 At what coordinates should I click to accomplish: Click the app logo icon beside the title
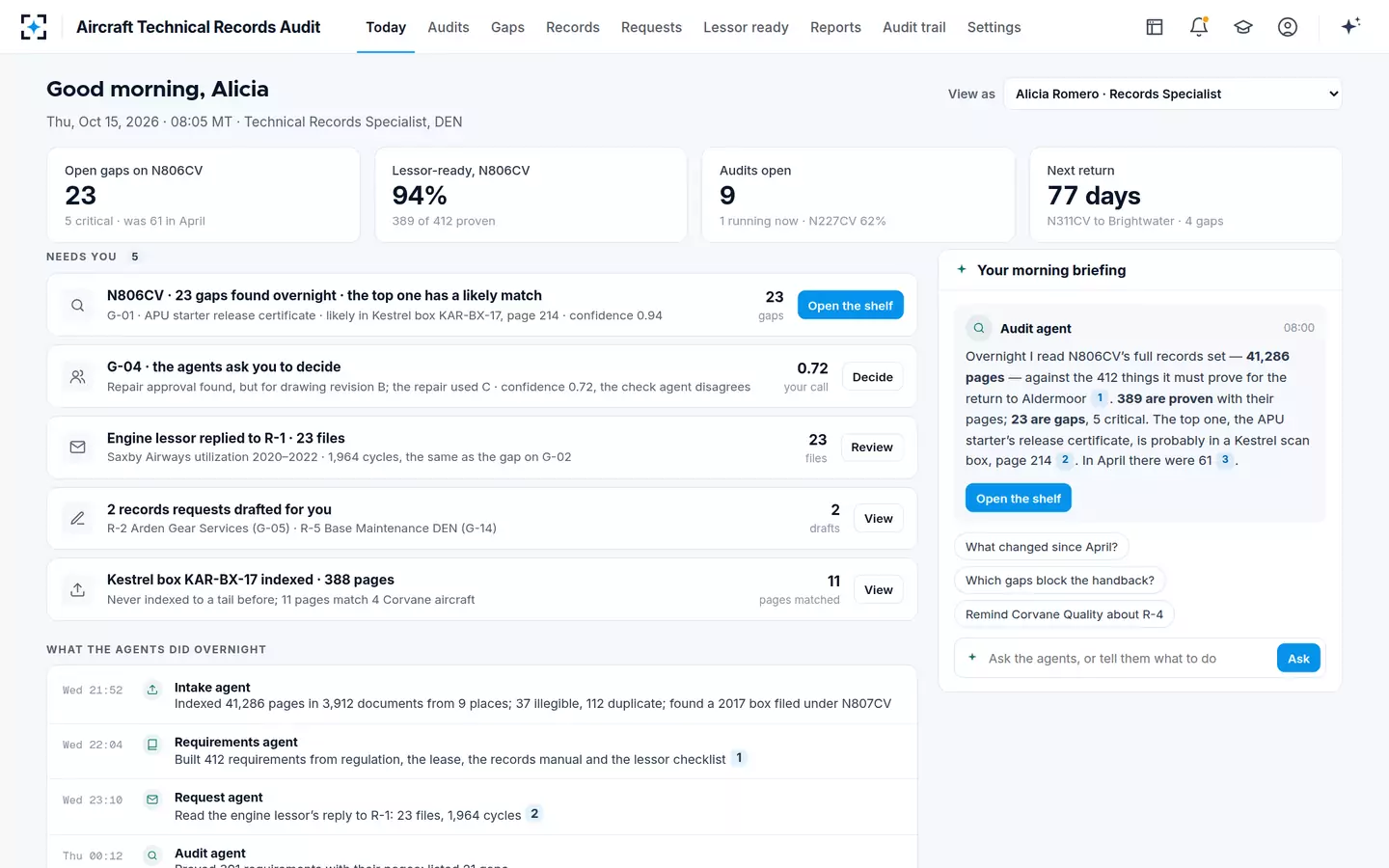click(34, 27)
